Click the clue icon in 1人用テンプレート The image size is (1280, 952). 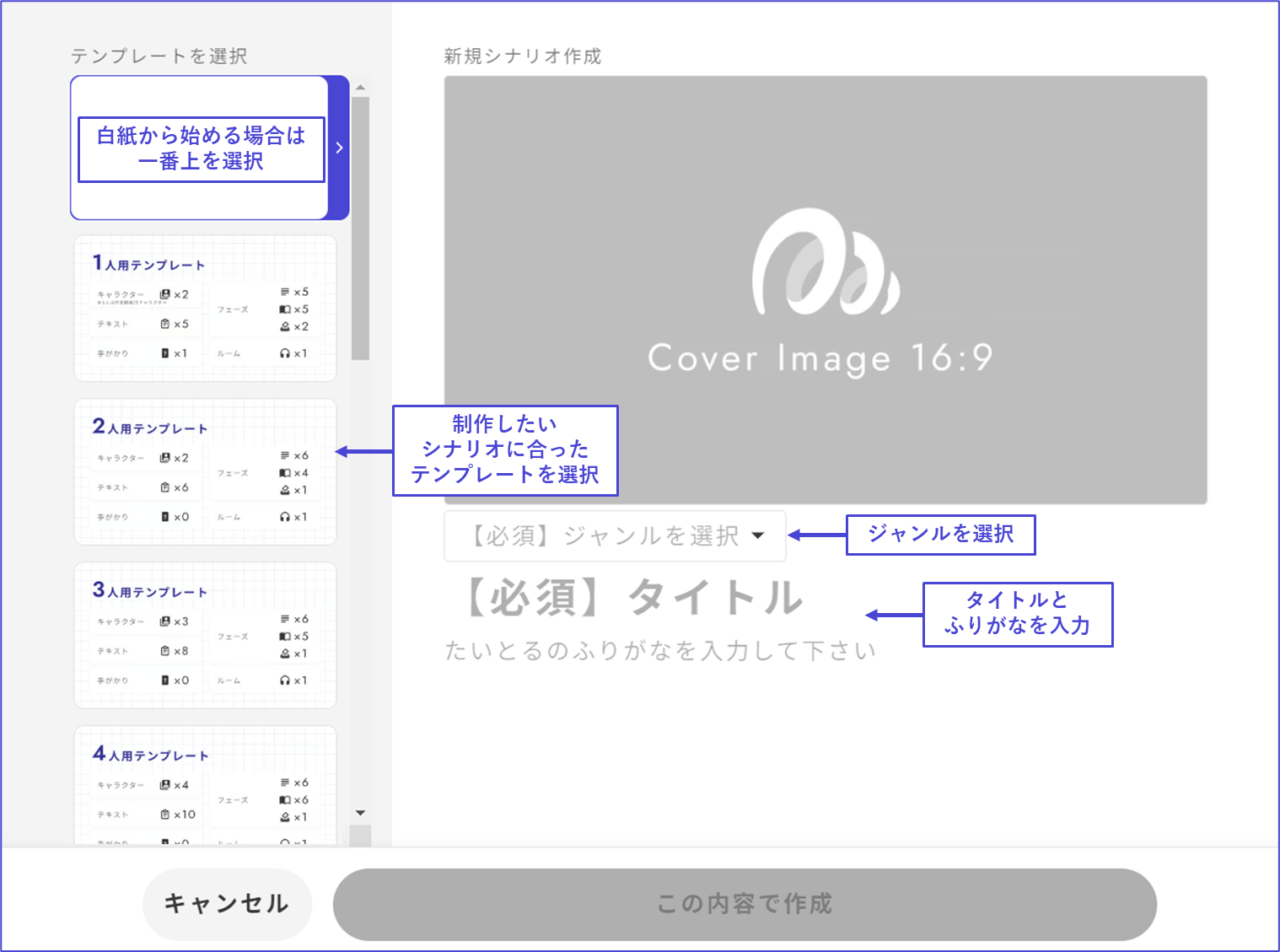tap(165, 353)
